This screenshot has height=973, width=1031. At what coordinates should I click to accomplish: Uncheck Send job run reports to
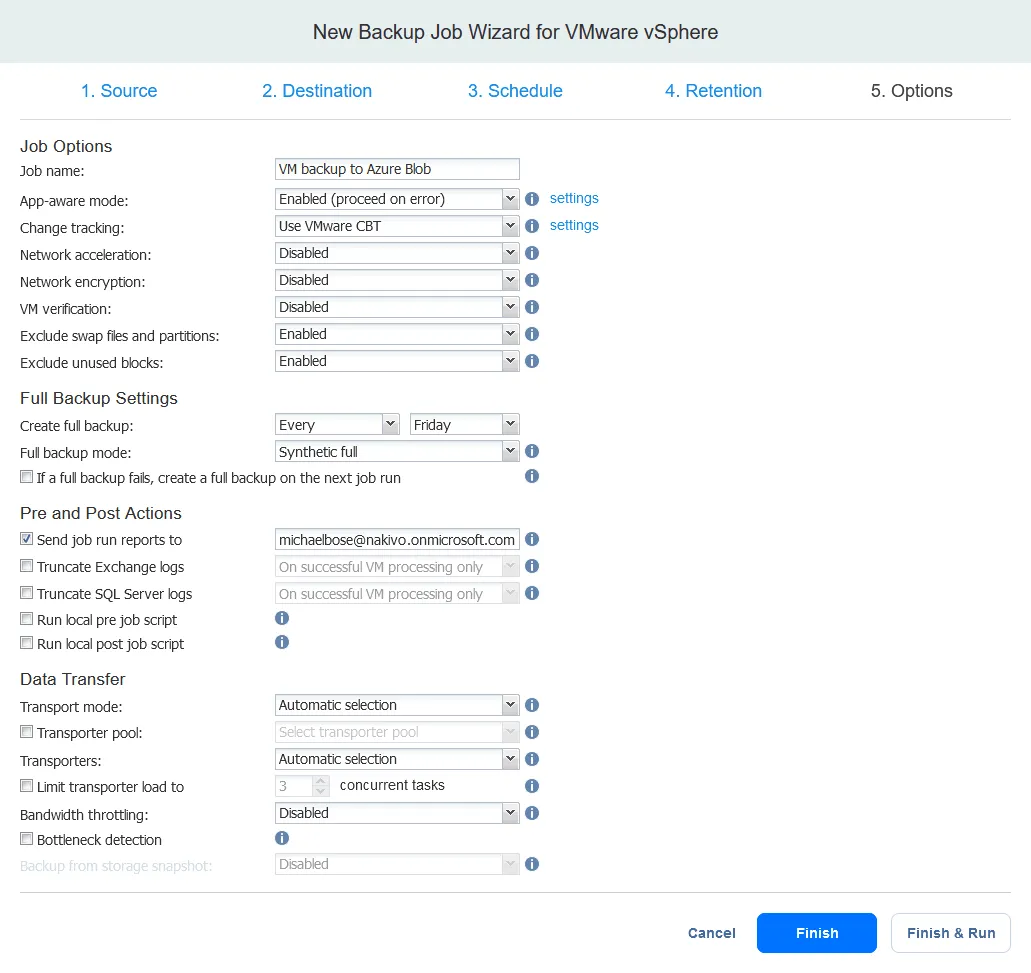tap(27, 539)
